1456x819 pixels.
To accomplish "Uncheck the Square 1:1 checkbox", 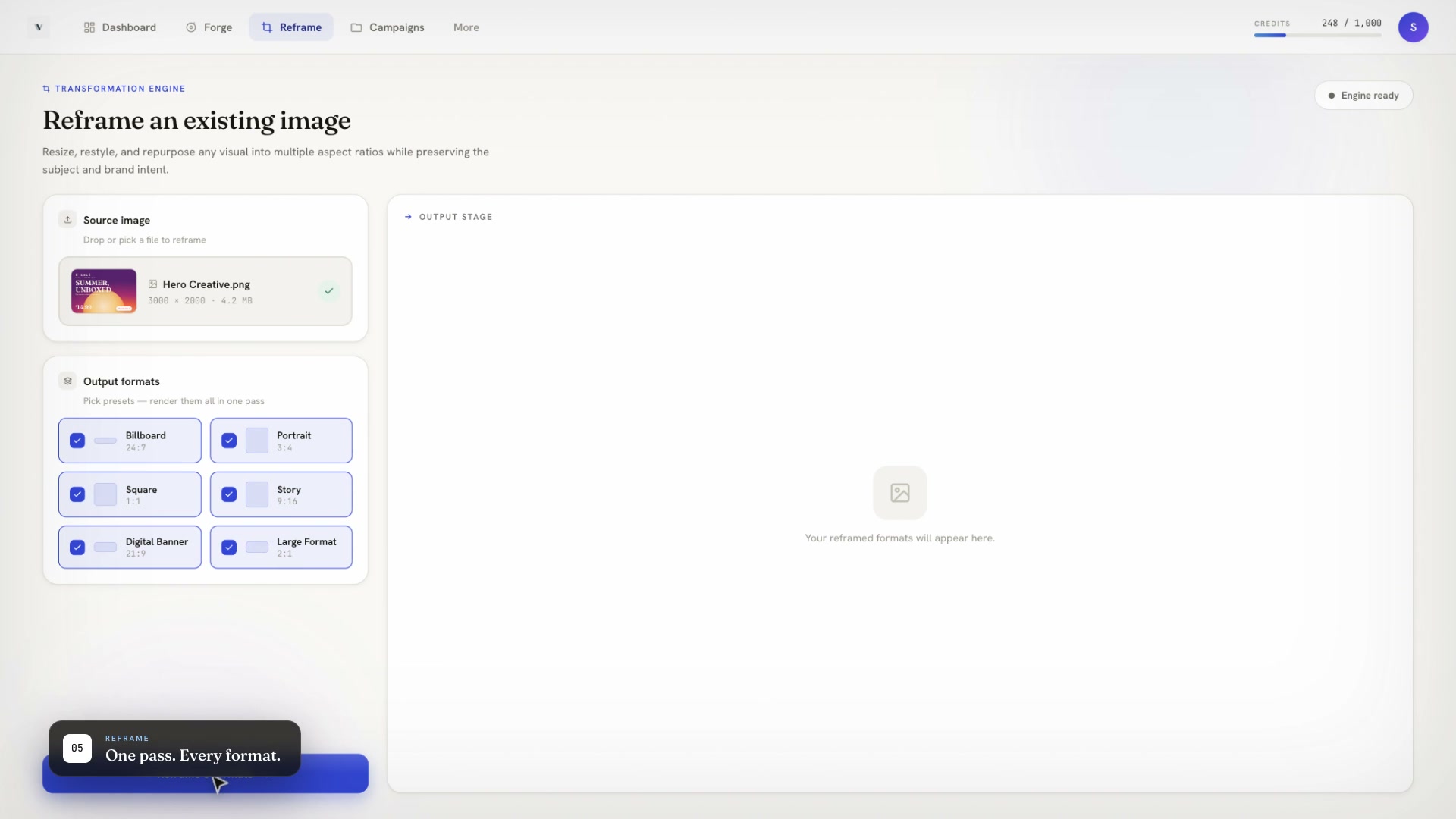I will [77, 494].
